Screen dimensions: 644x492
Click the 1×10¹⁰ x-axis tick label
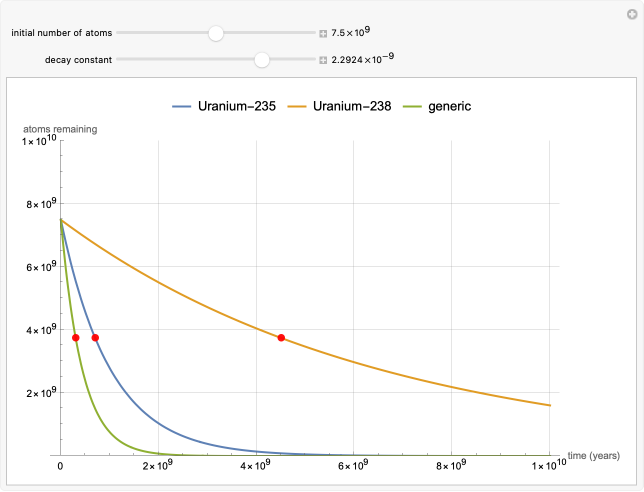[549, 464]
